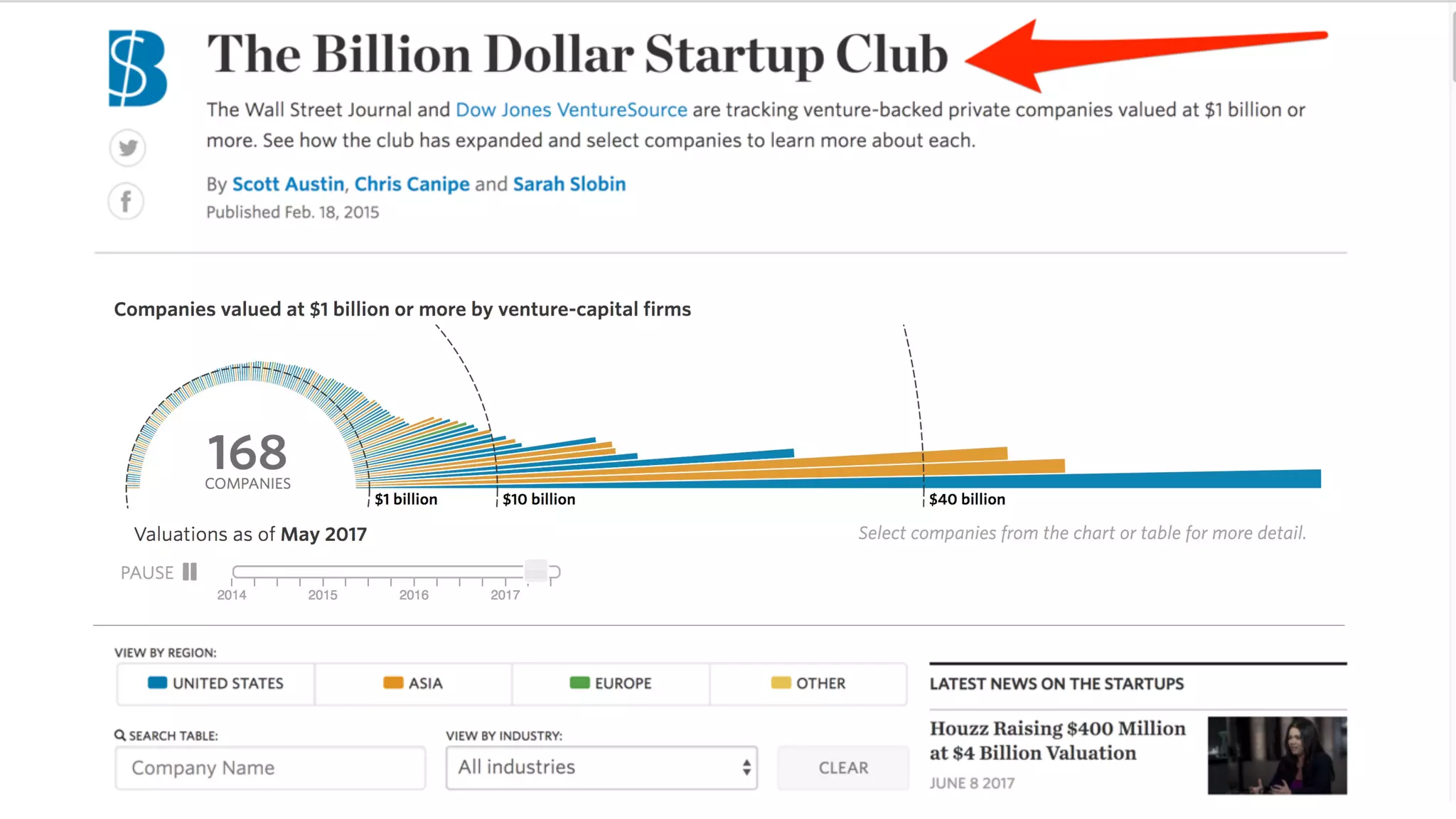The image size is (1456, 819).
Task: Open author Scott Austin's page
Action: (x=288, y=184)
